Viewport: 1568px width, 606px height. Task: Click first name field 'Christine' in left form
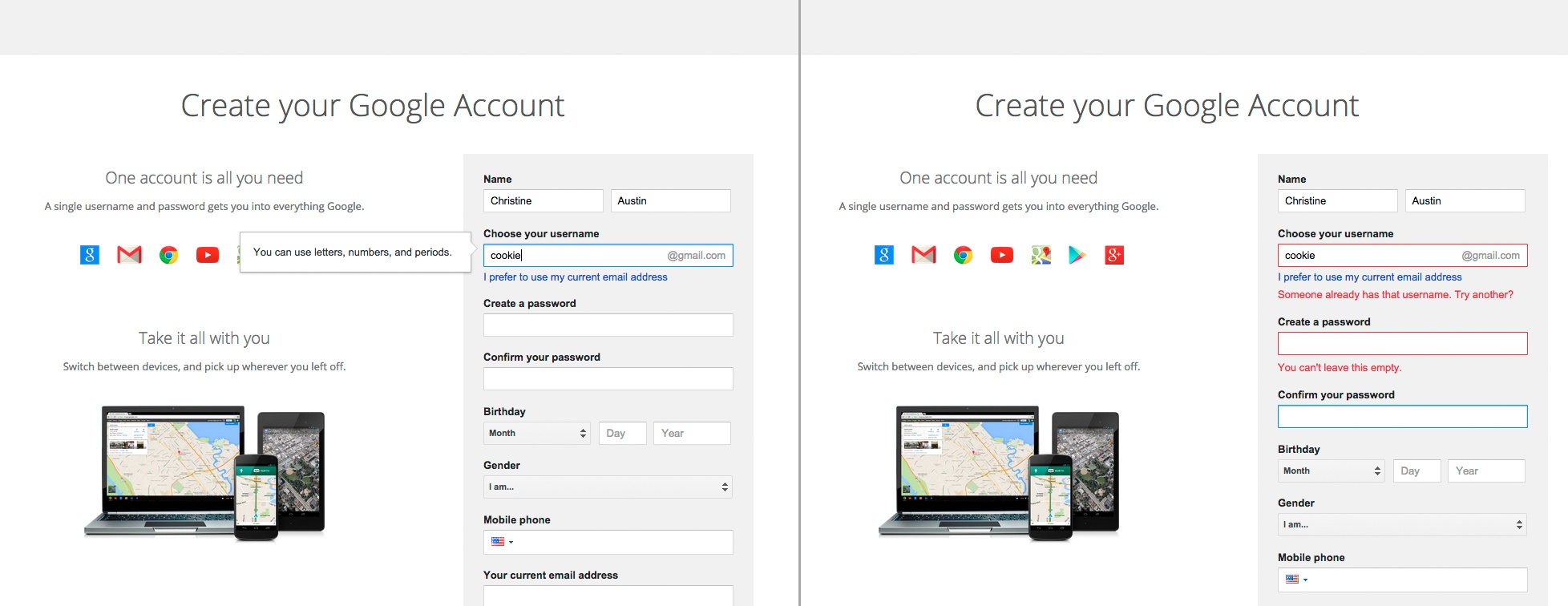(544, 200)
